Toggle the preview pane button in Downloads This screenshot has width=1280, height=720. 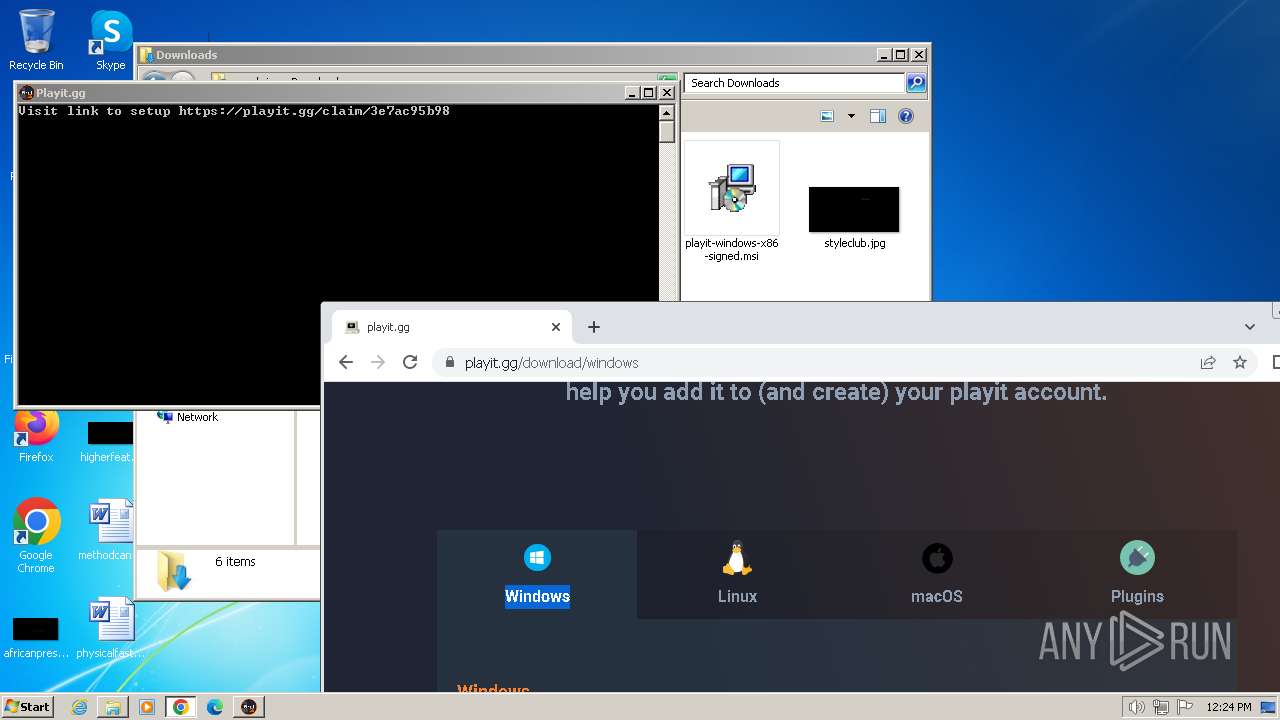(x=878, y=116)
